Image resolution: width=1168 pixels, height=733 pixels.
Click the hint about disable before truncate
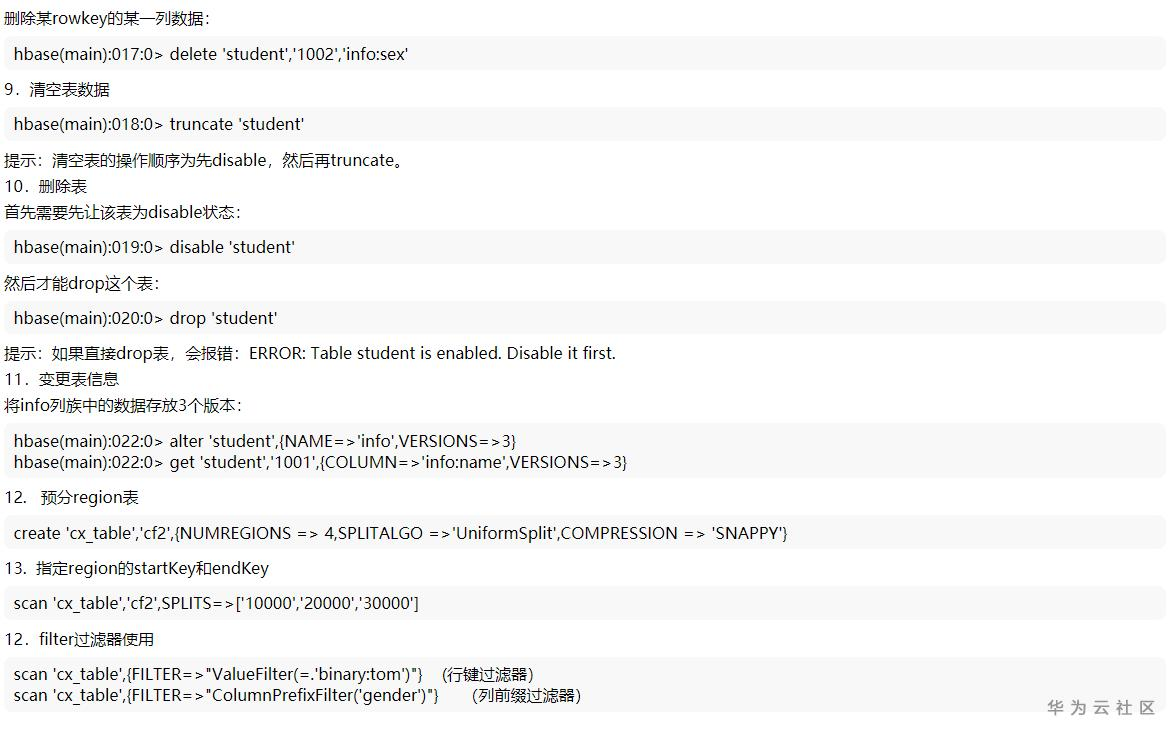click(x=206, y=160)
